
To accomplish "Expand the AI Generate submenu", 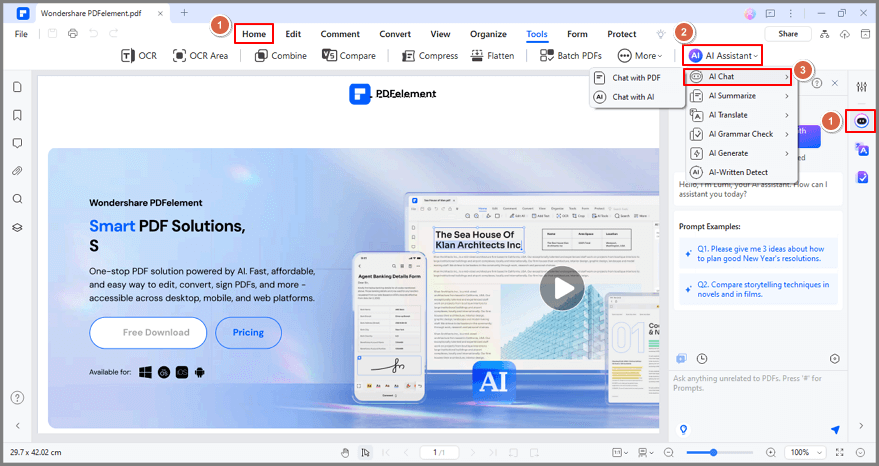I will pyautogui.click(x=739, y=153).
